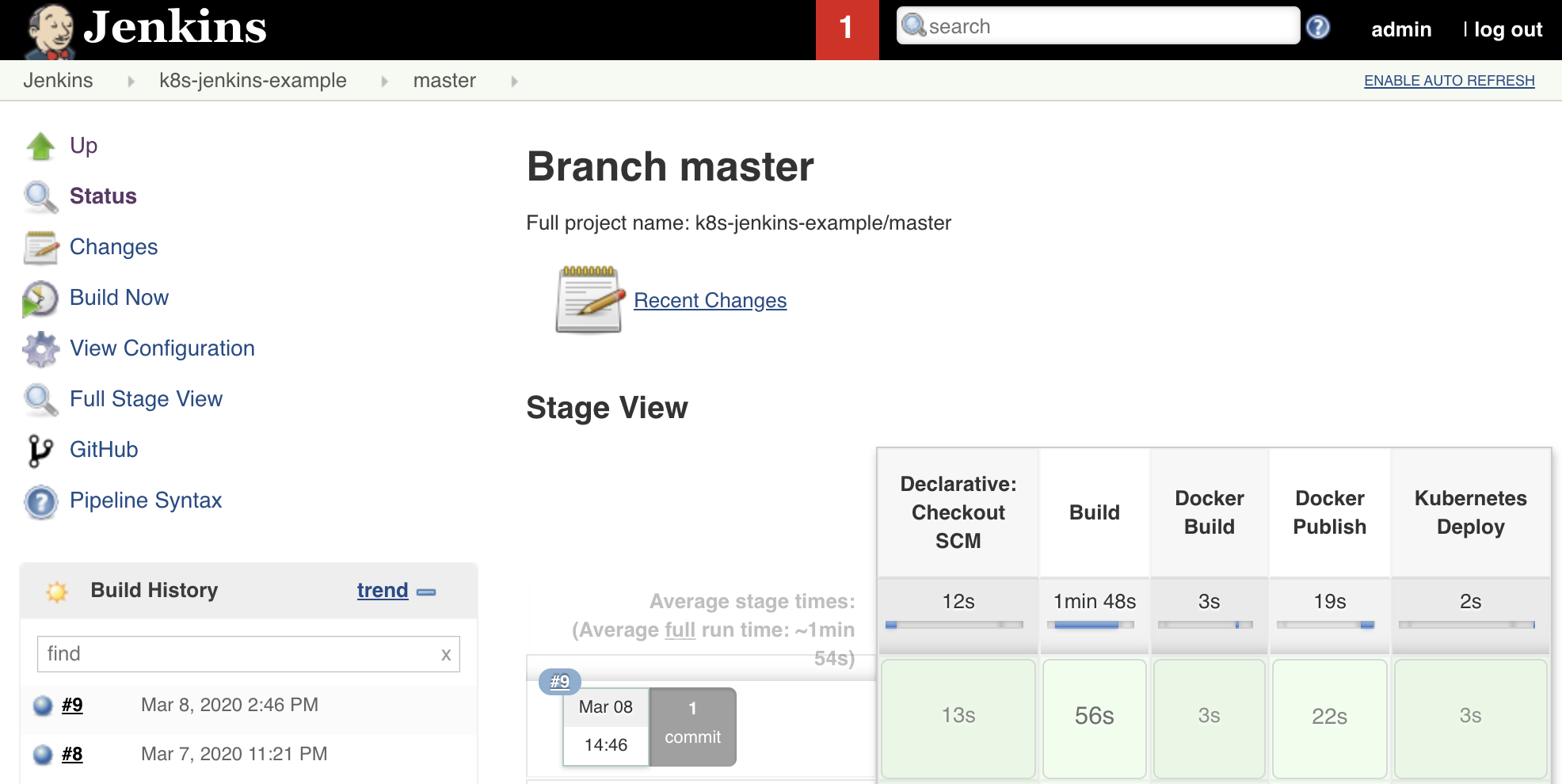This screenshot has width=1562, height=784.
Task: Open build #8 from the history list
Action: (71, 754)
